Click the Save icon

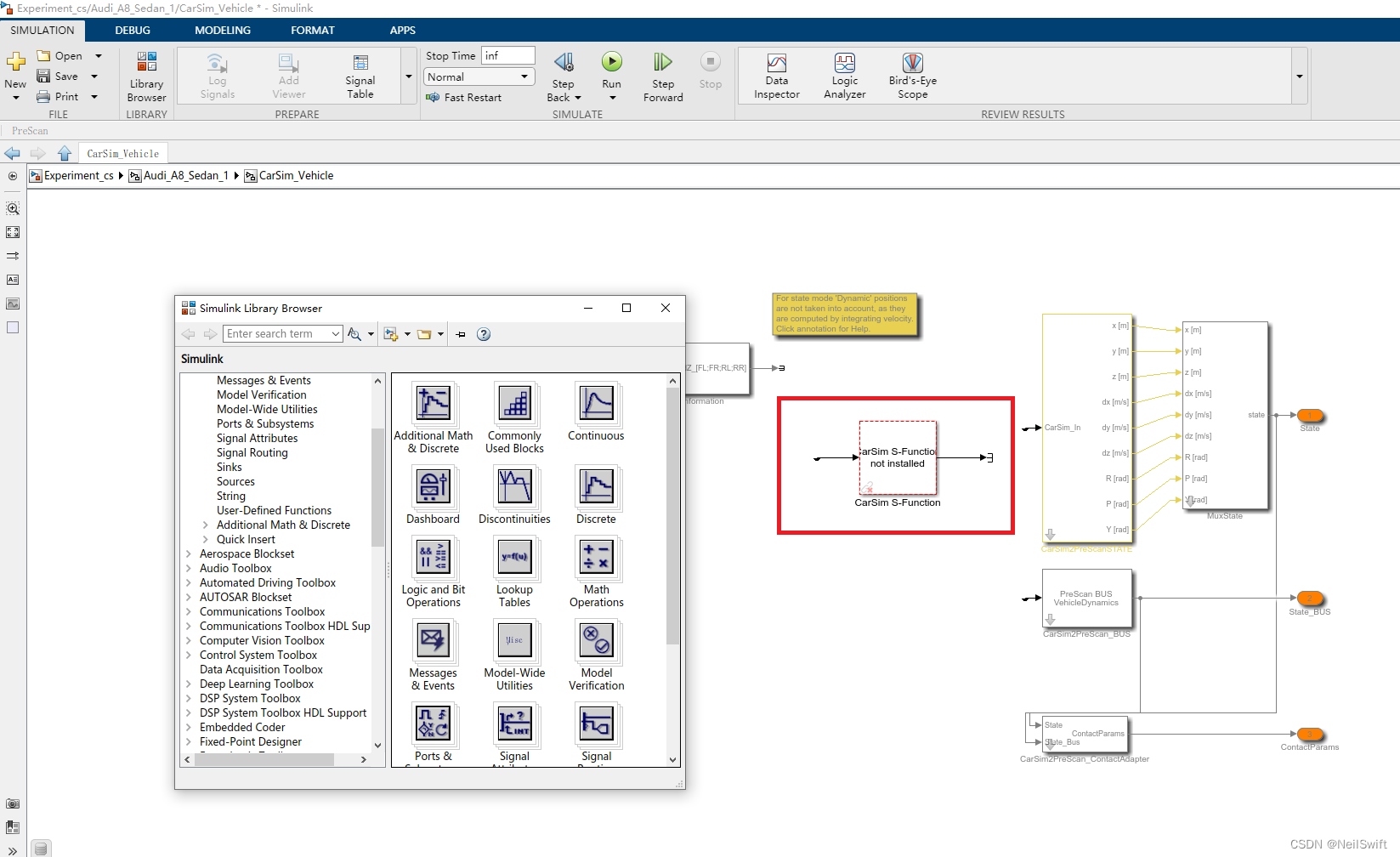pyautogui.click(x=43, y=77)
